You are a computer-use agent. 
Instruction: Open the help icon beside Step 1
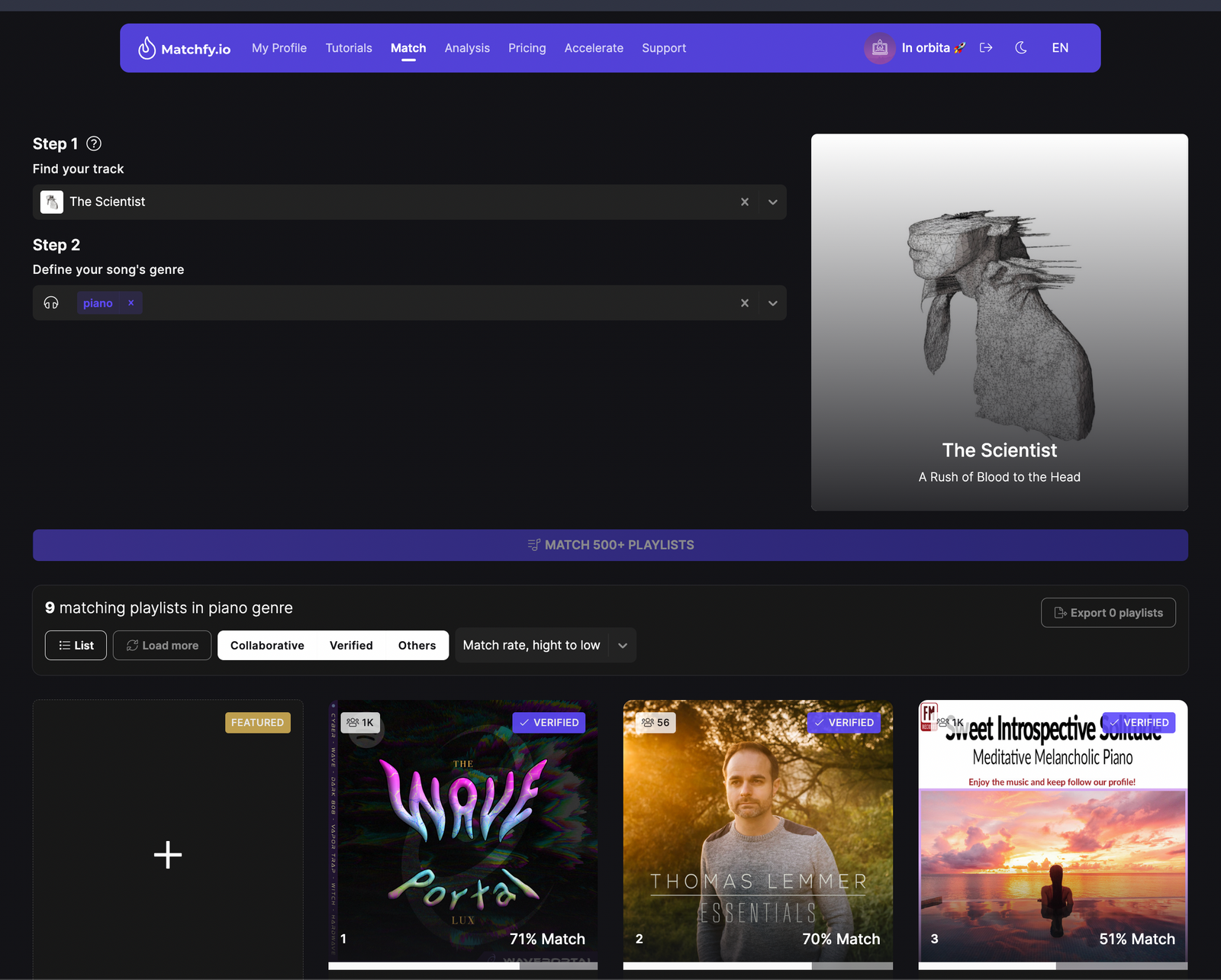point(94,143)
